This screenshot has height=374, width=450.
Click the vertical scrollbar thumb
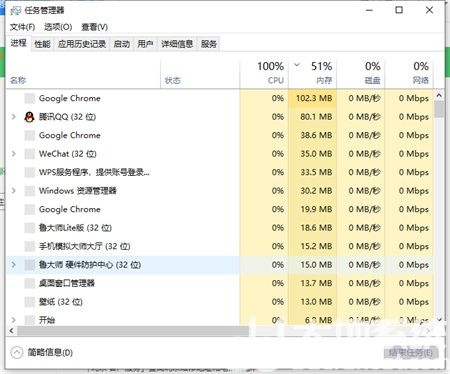pyautogui.click(x=439, y=109)
